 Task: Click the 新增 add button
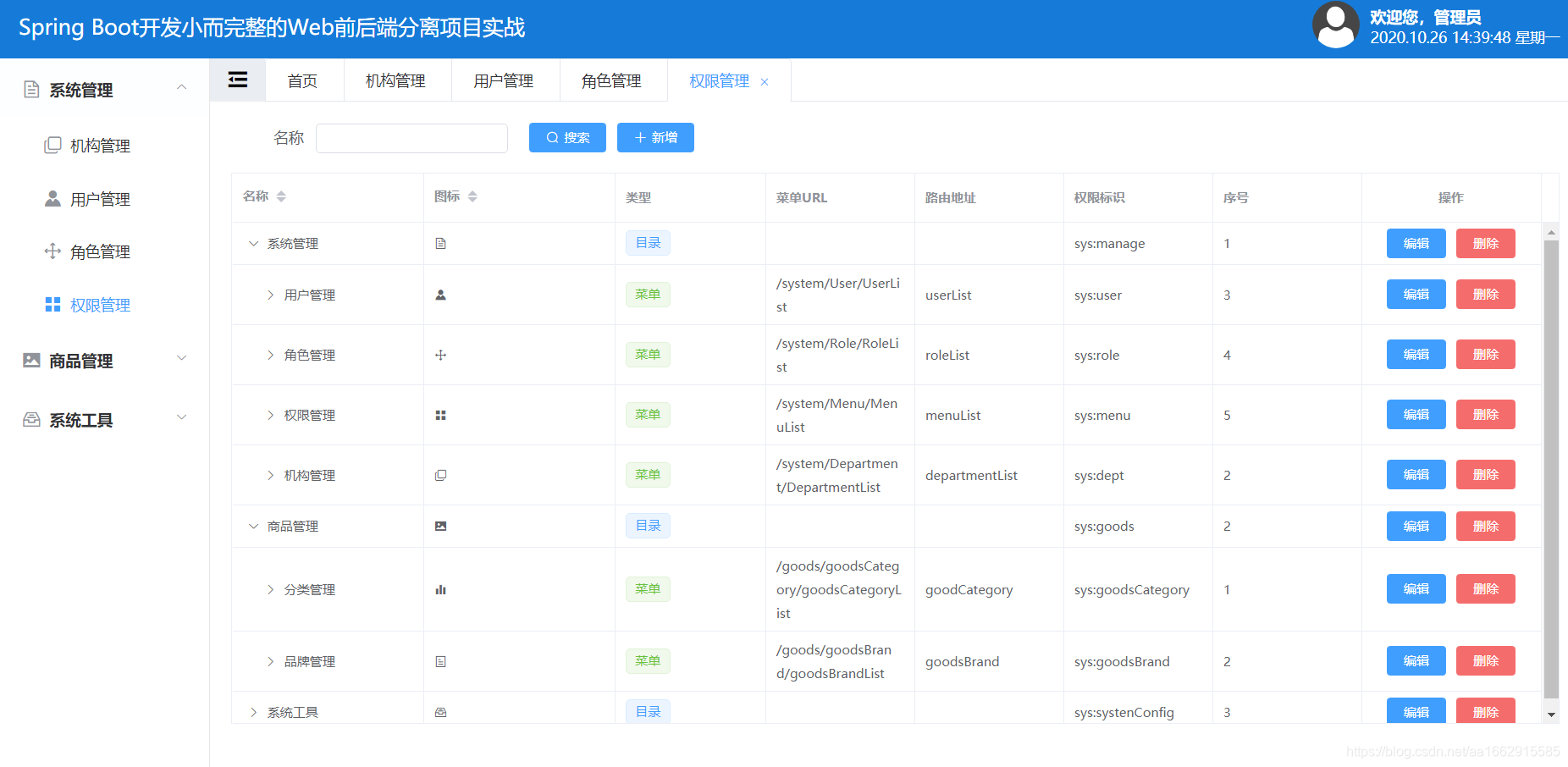pyautogui.click(x=655, y=137)
